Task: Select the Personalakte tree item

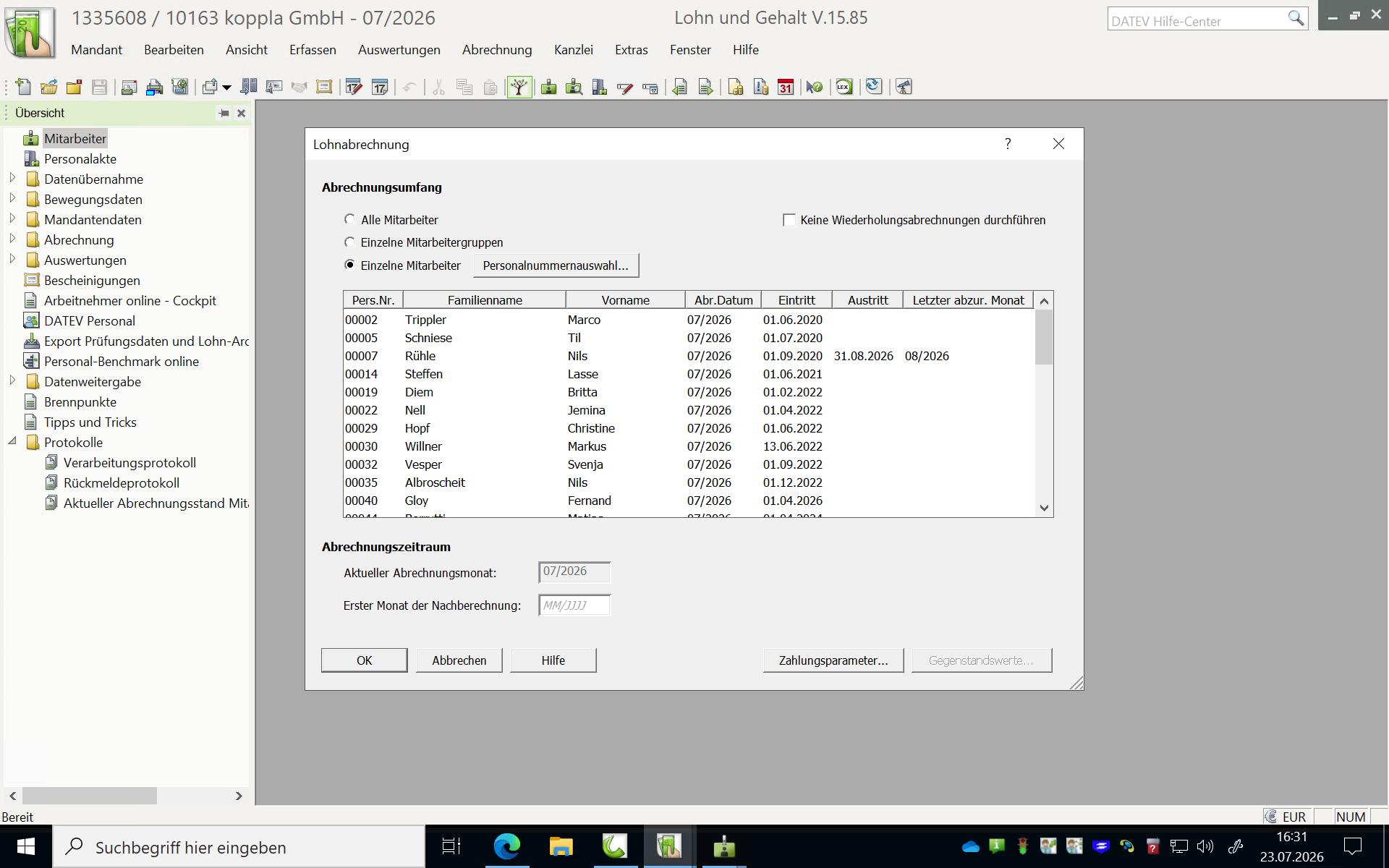Action: [x=80, y=158]
